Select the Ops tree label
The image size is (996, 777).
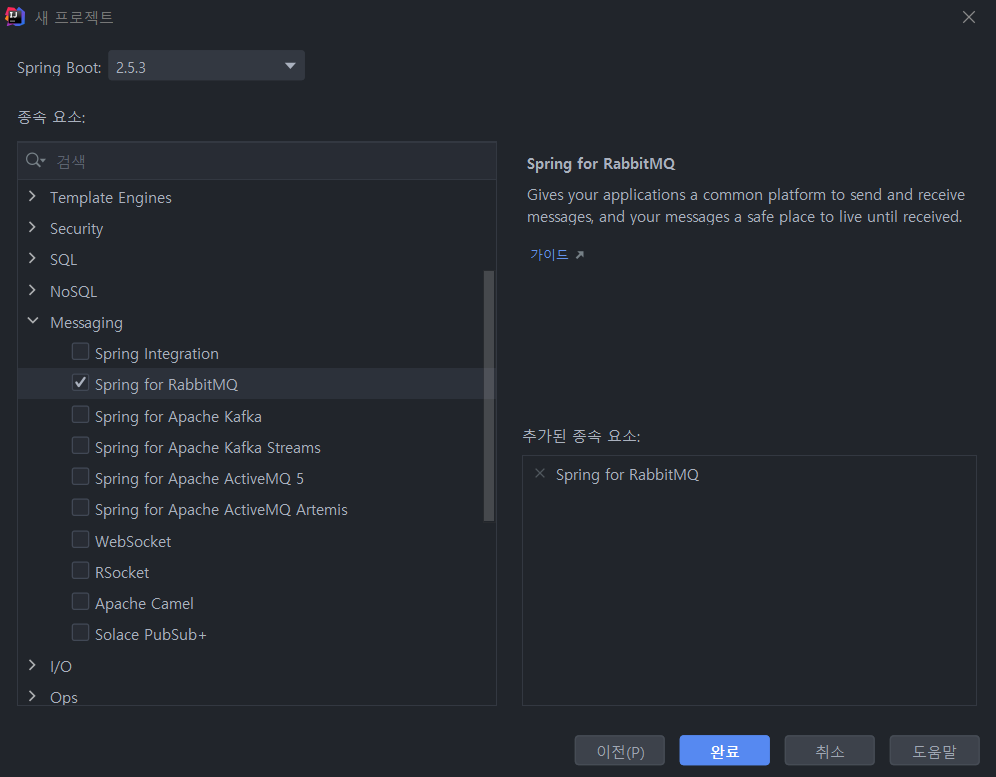tap(64, 698)
